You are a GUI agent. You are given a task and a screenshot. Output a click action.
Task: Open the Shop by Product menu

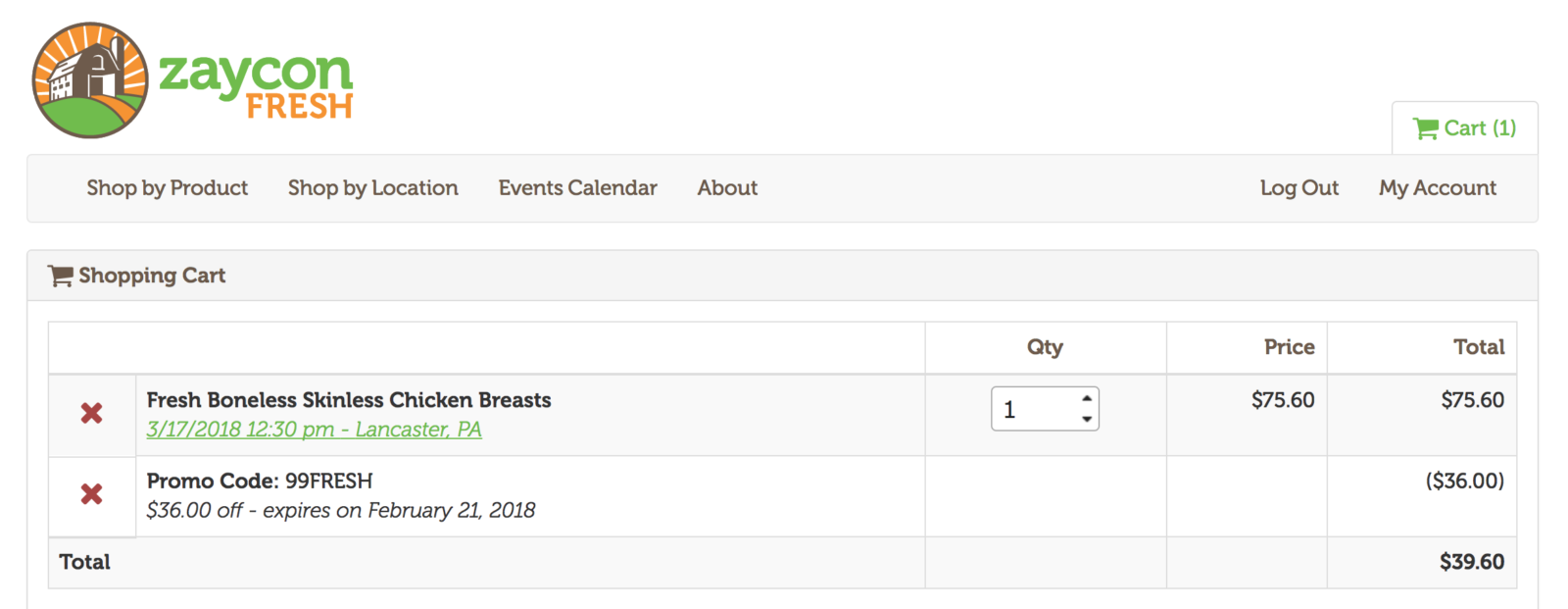click(167, 188)
